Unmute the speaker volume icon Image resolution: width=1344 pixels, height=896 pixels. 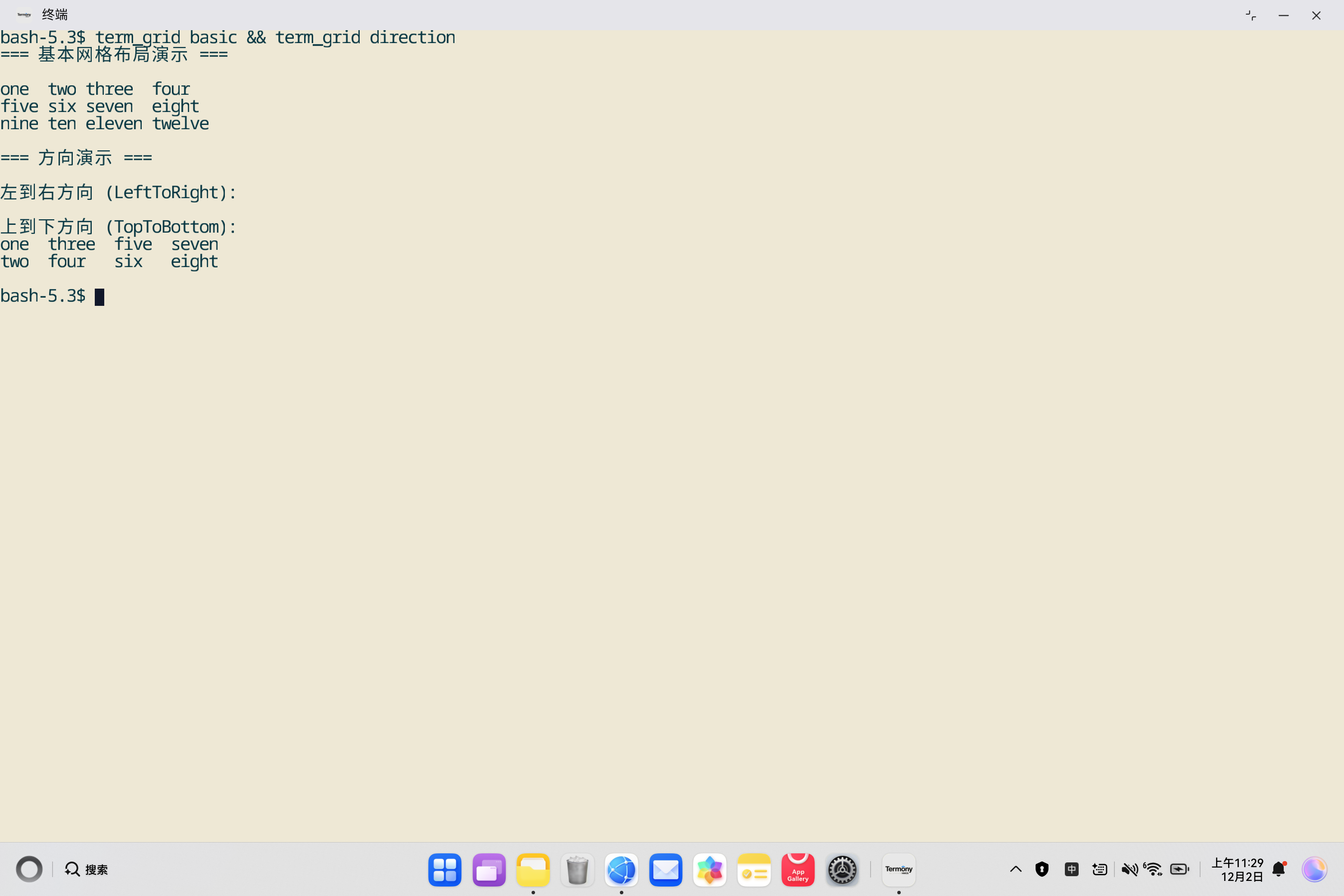(1129, 869)
